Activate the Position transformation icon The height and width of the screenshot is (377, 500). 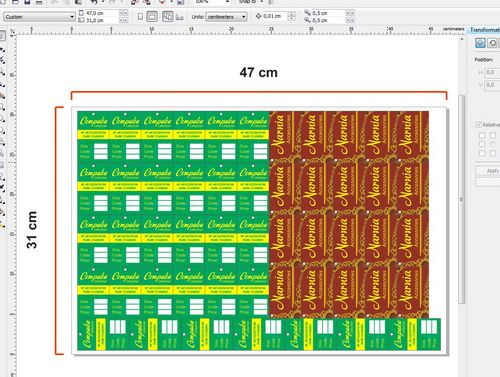click(x=480, y=43)
